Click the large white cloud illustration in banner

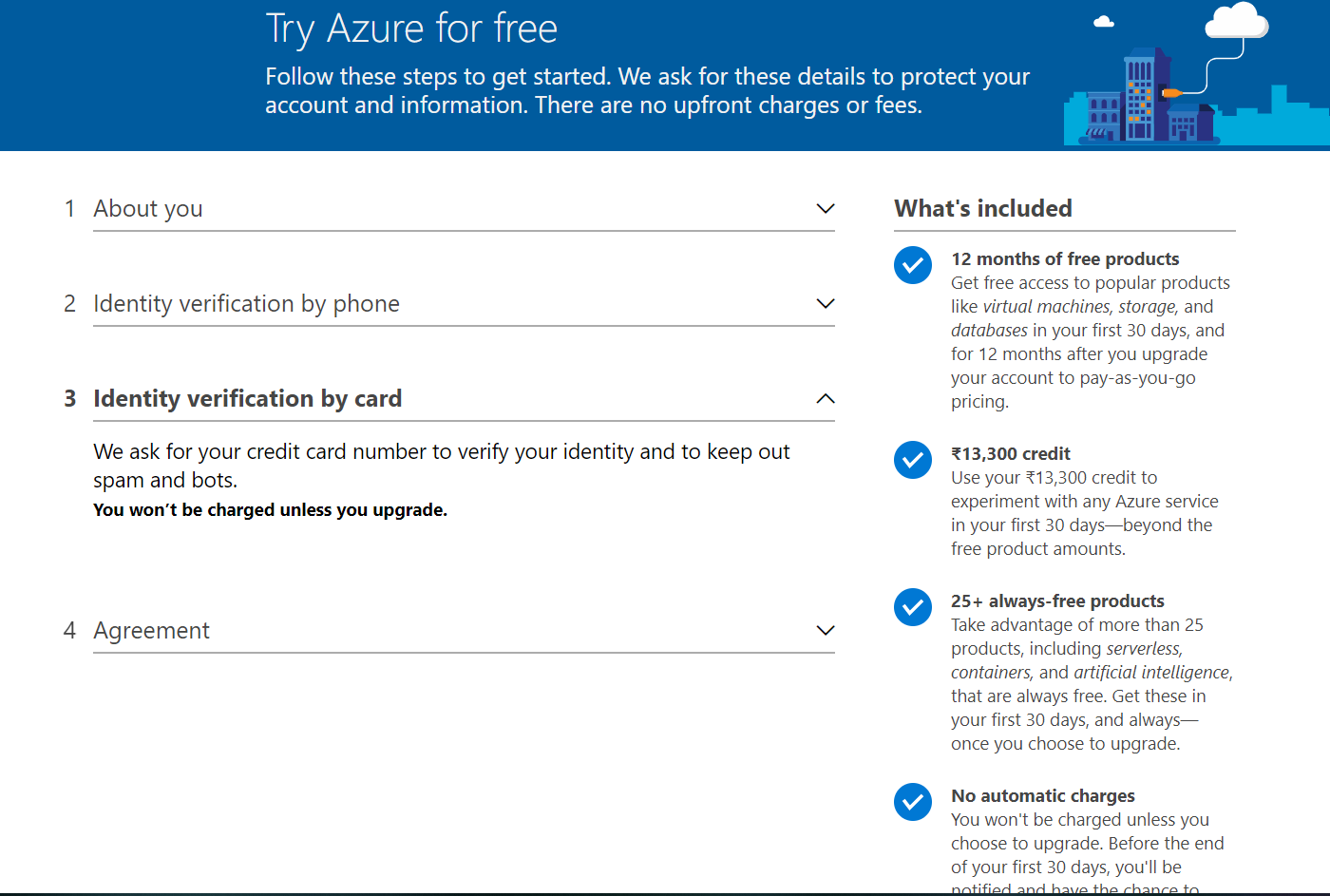[x=1236, y=21]
